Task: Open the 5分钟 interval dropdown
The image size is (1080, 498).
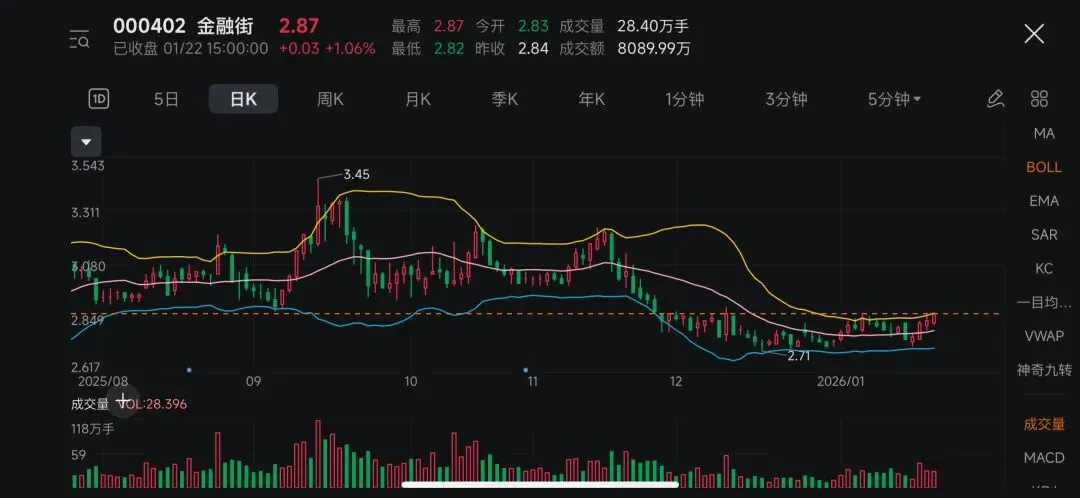Action: (894, 99)
